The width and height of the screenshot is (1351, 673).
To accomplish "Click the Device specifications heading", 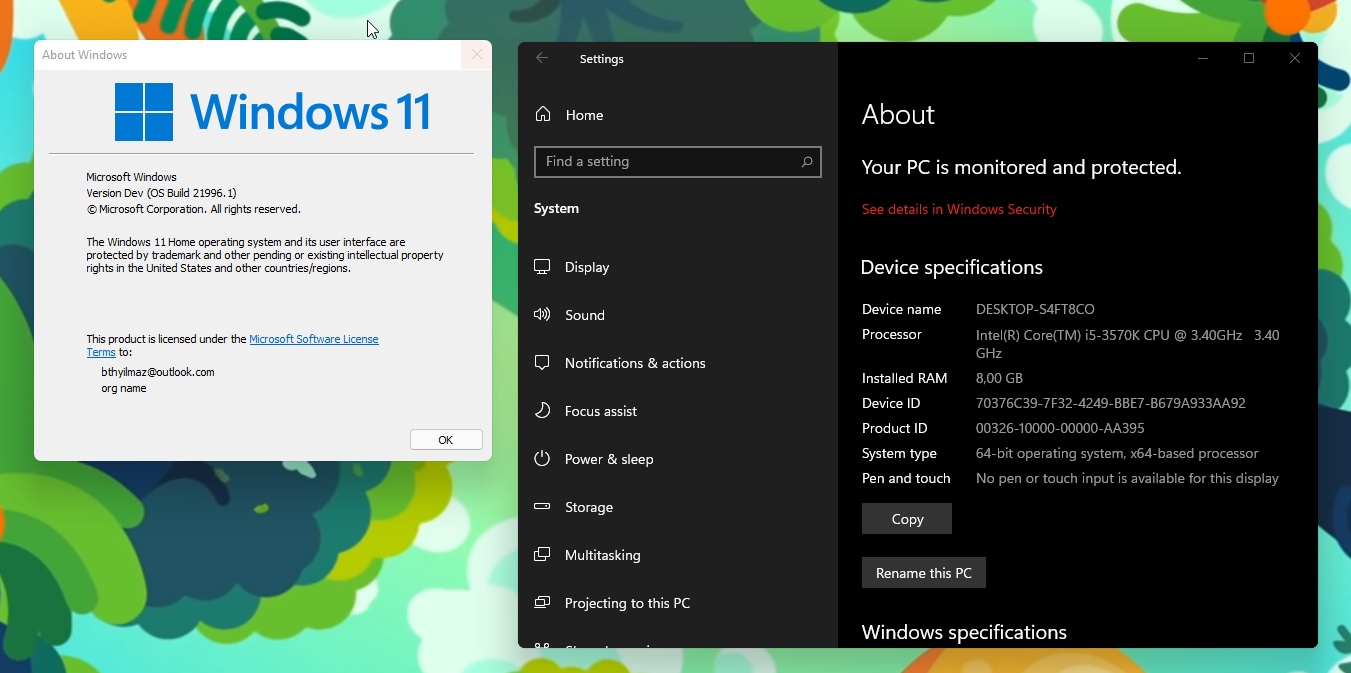I will (952, 267).
